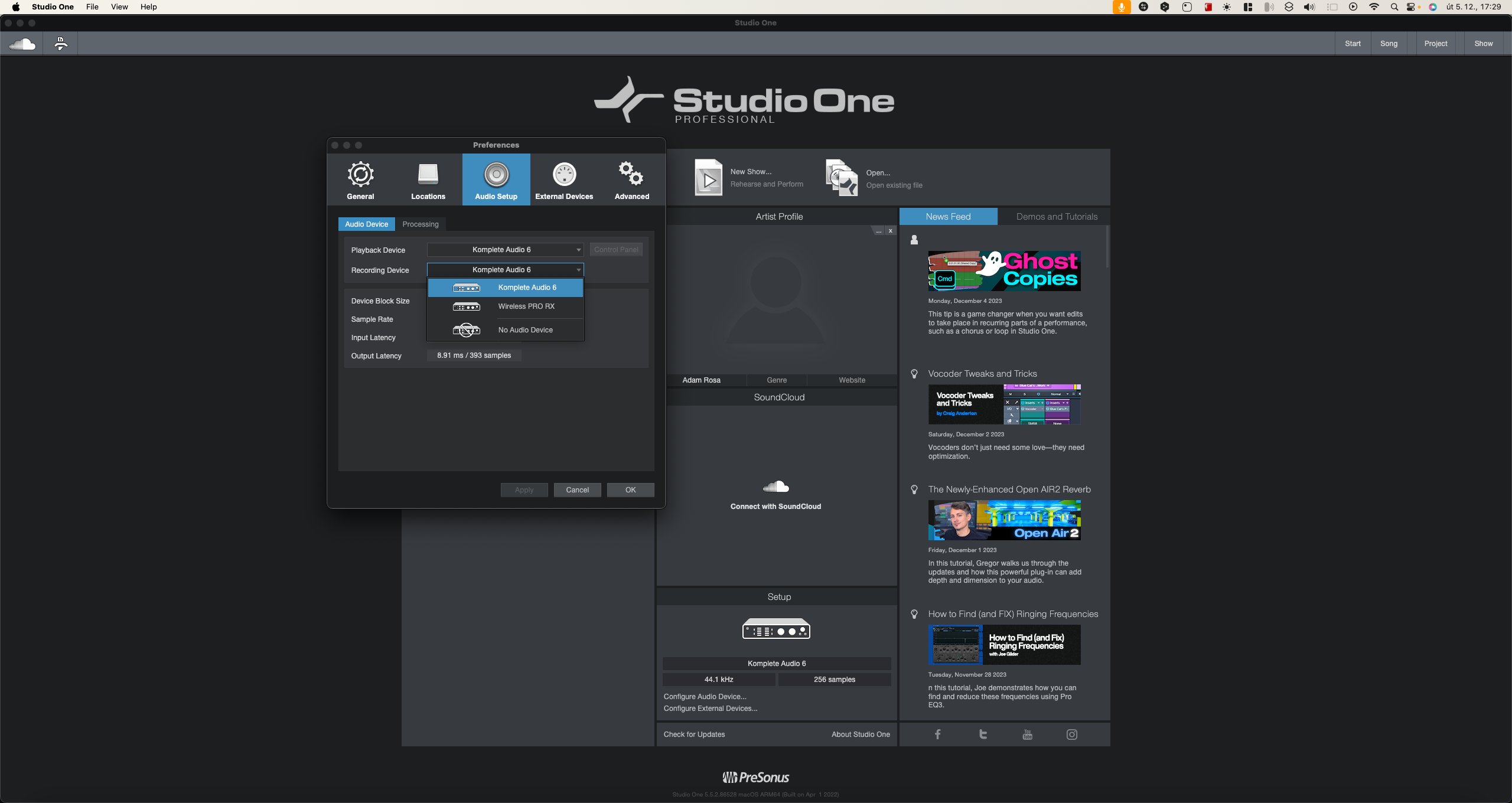Open Advanced preferences gears icon
This screenshot has width=1512, height=803.
631,175
